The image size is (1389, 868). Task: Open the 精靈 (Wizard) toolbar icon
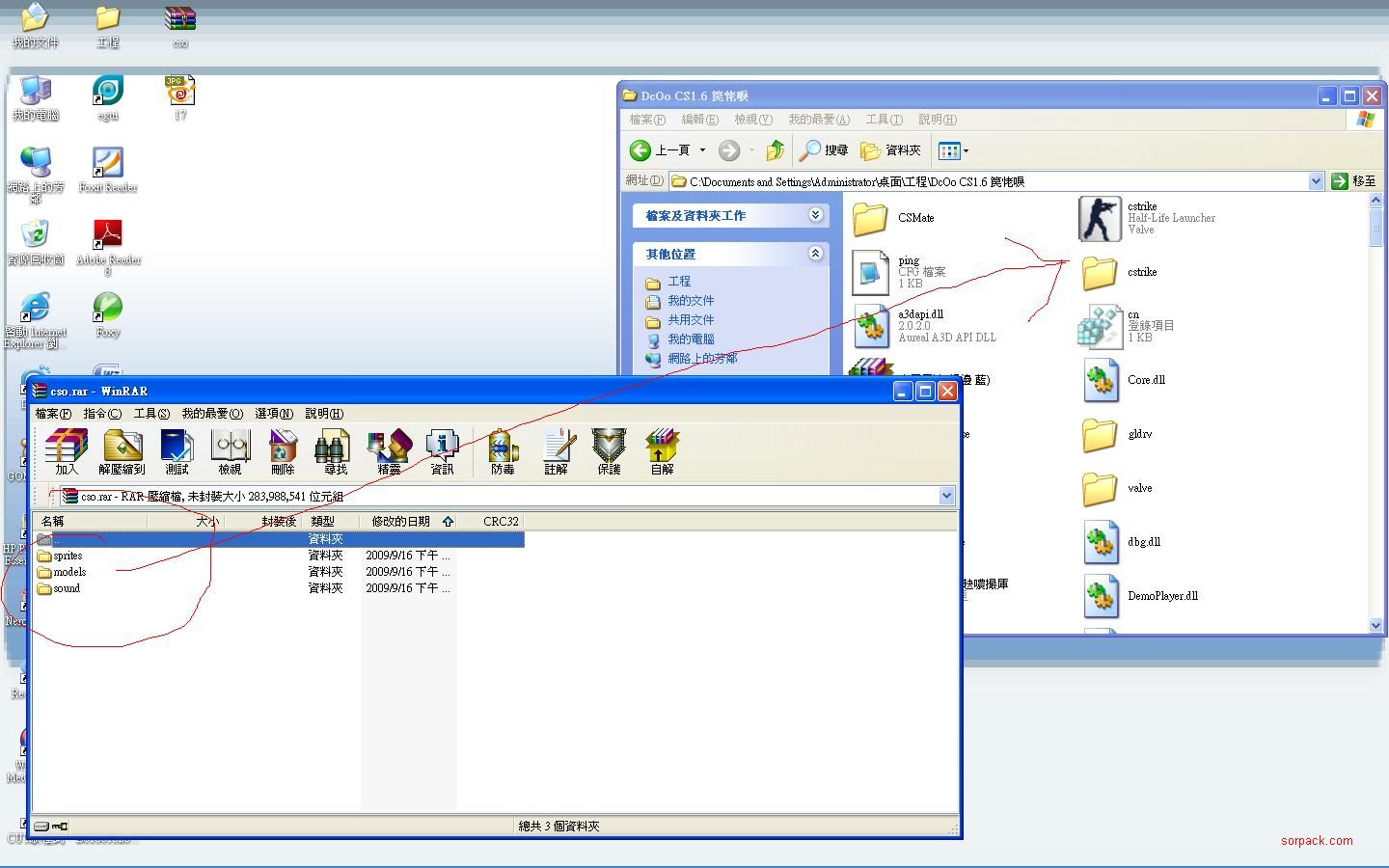point(389,449)
